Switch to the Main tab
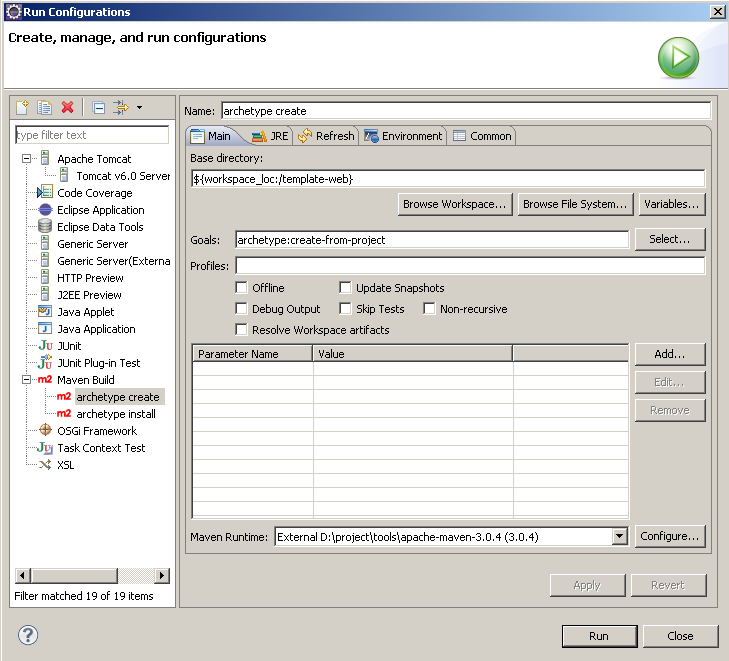 [212, 136]
